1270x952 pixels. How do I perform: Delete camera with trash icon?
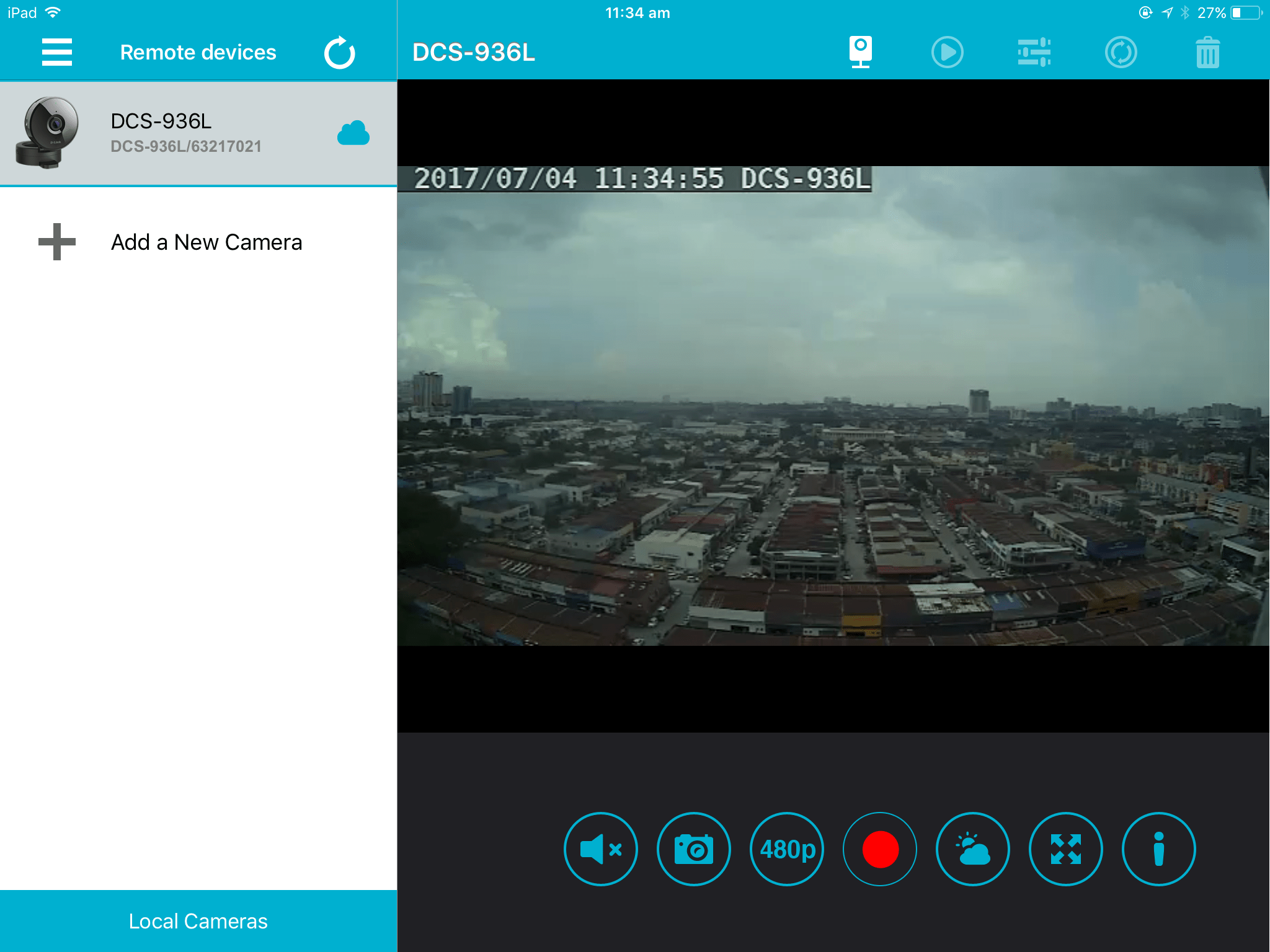pos(1207,52)
